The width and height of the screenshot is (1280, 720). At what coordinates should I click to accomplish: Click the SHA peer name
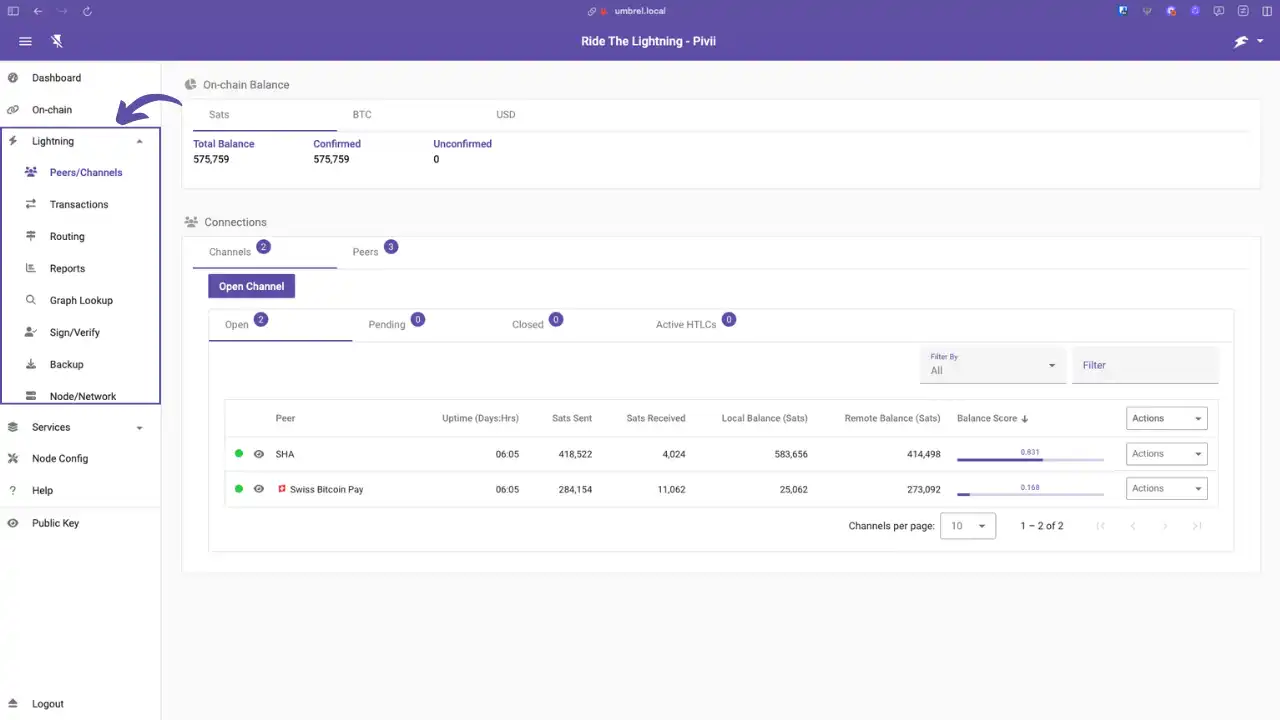(x=285, y=454)
